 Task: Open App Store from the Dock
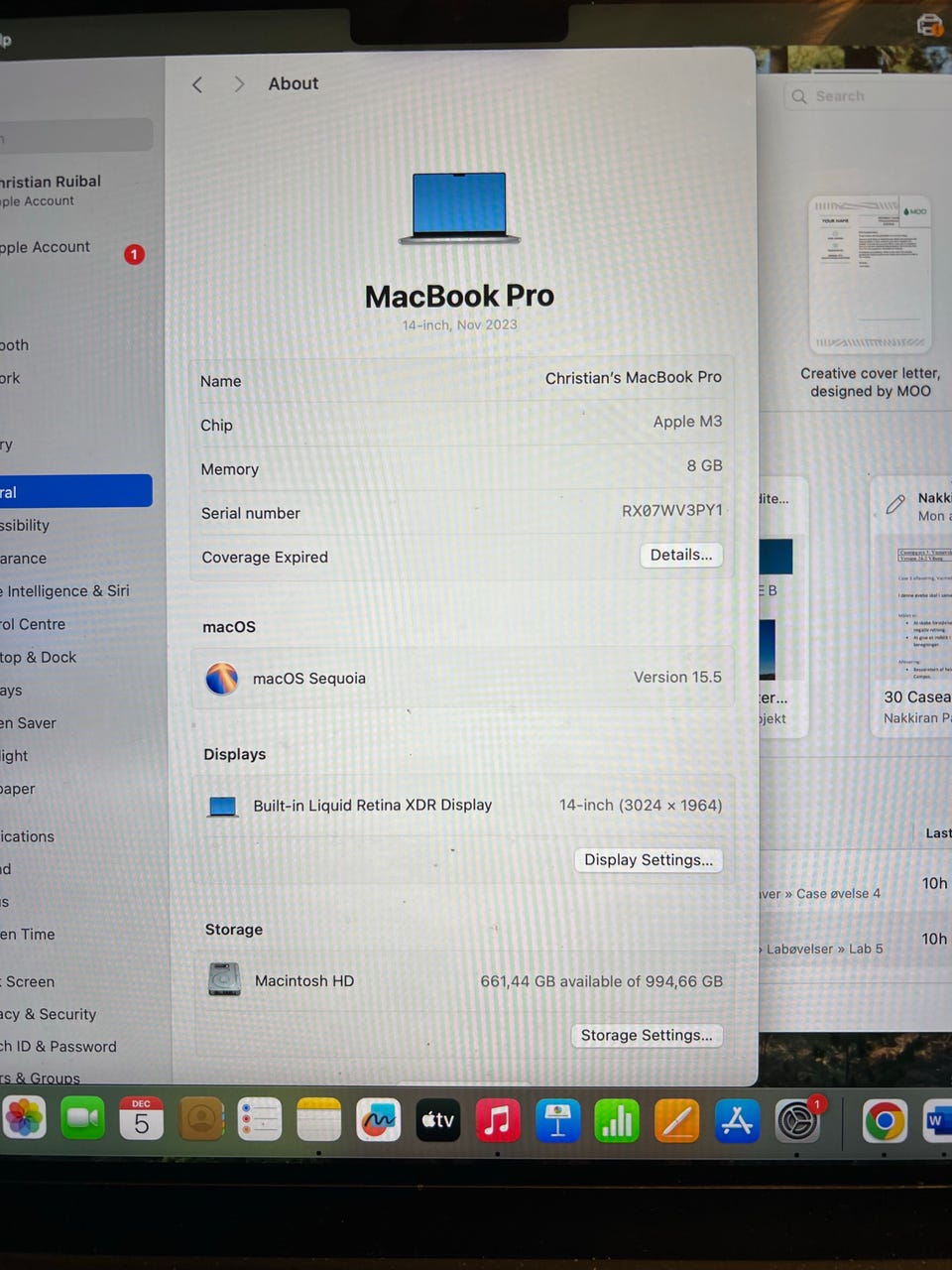pyautogui.click(x=737, y=1122)
